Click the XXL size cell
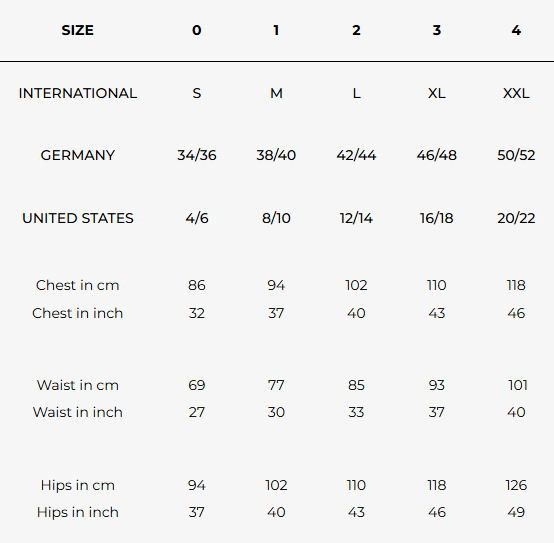The width and height of the screenshot is (554, 543). click(x=516, y=93)
